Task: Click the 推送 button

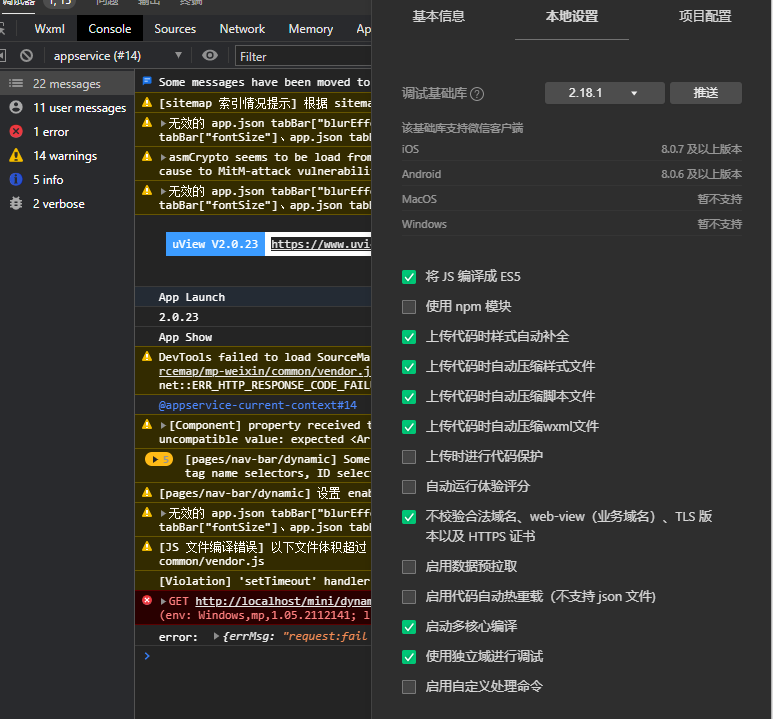Action: pyautogui.click(x=706, y=93)
